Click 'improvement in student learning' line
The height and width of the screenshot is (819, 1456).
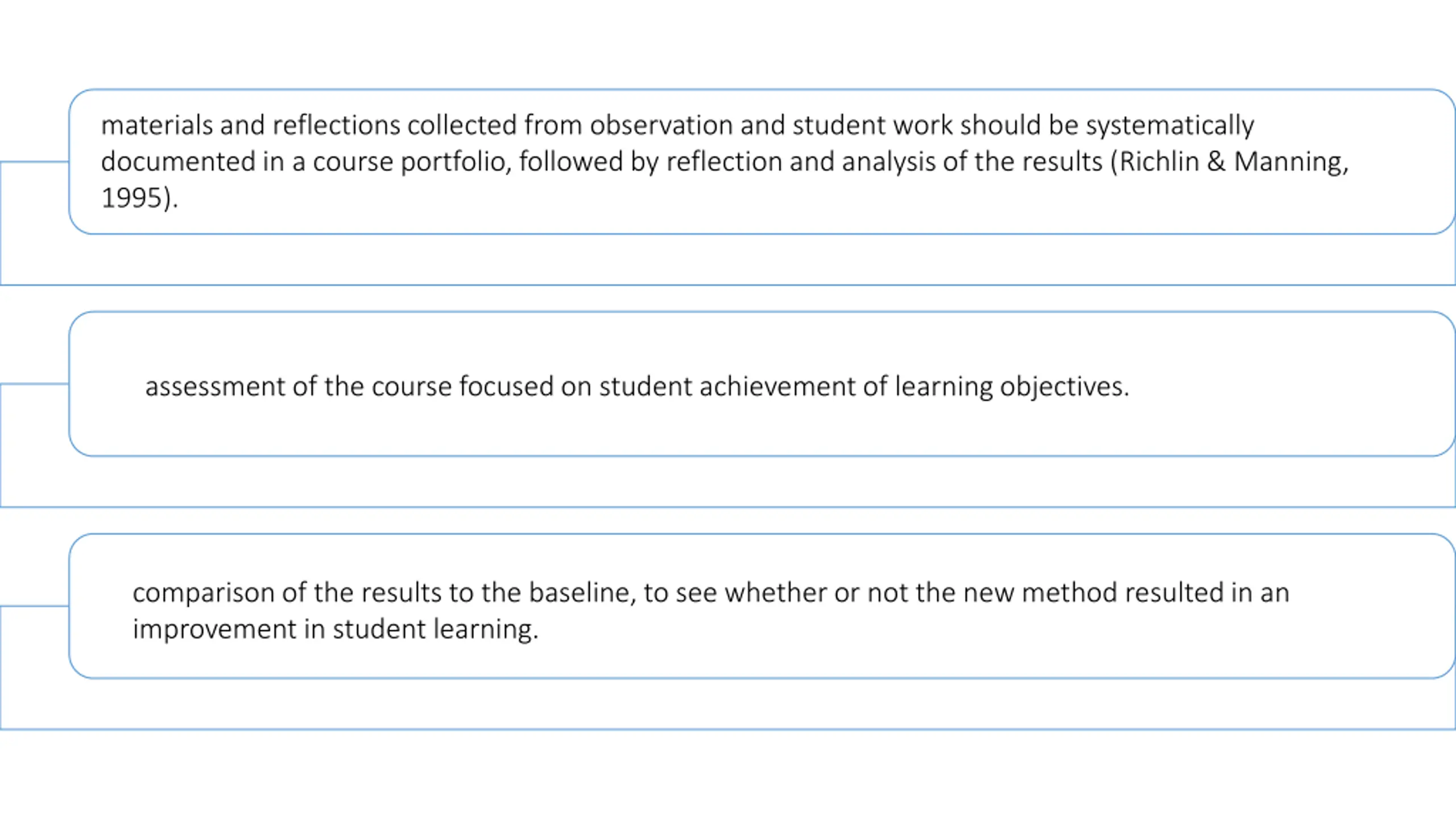(336, 630)
